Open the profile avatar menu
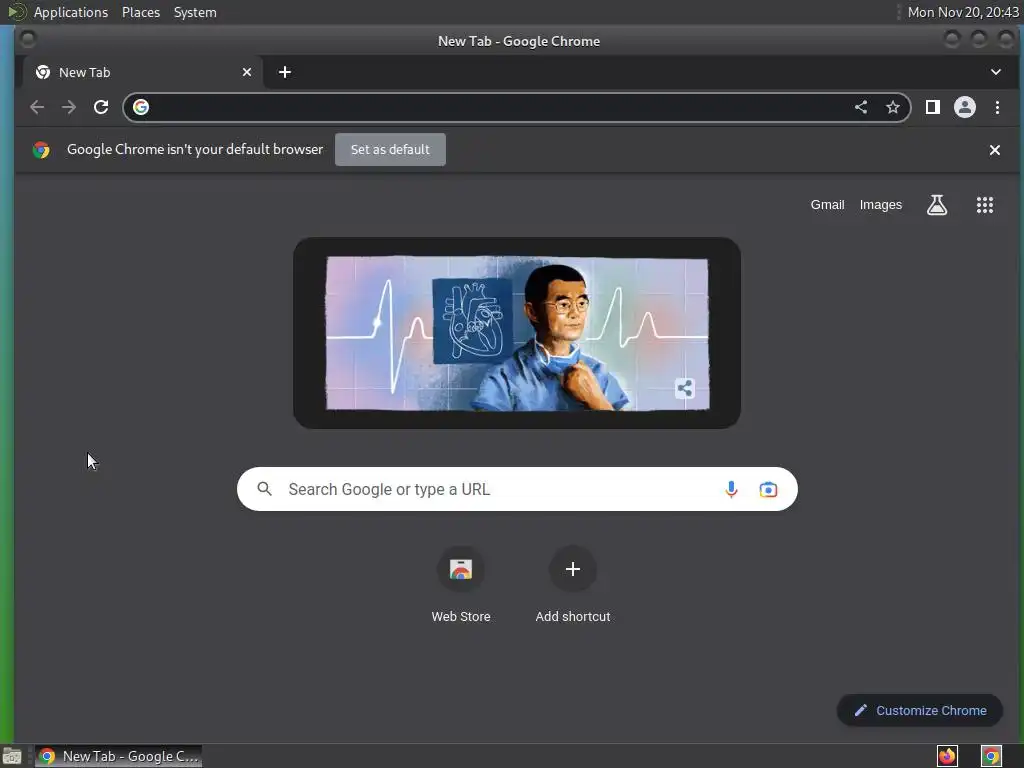This screenshot has height=768, width=1024. [965, 107]
